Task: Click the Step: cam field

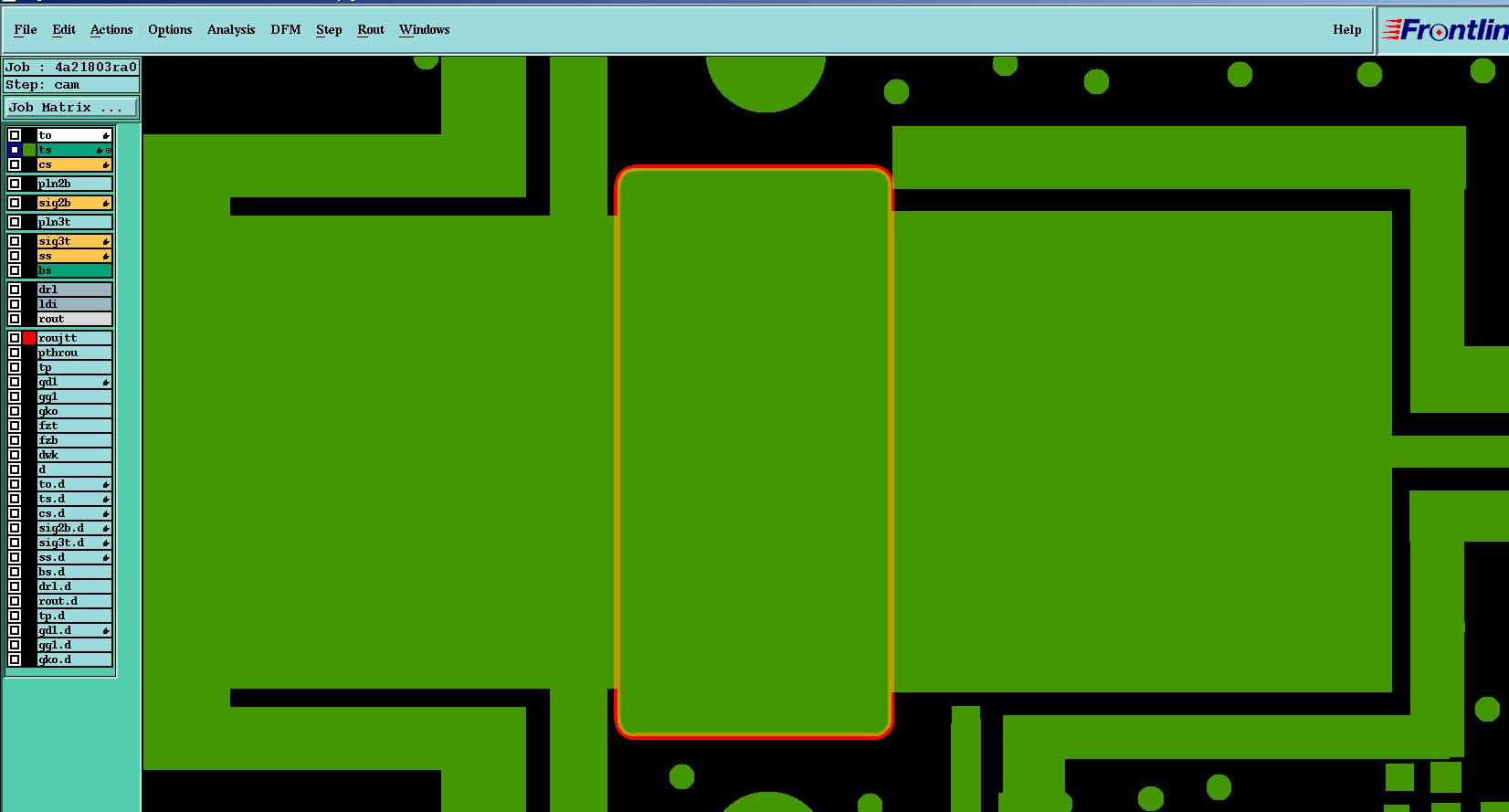Action: (x=71, y=85)
